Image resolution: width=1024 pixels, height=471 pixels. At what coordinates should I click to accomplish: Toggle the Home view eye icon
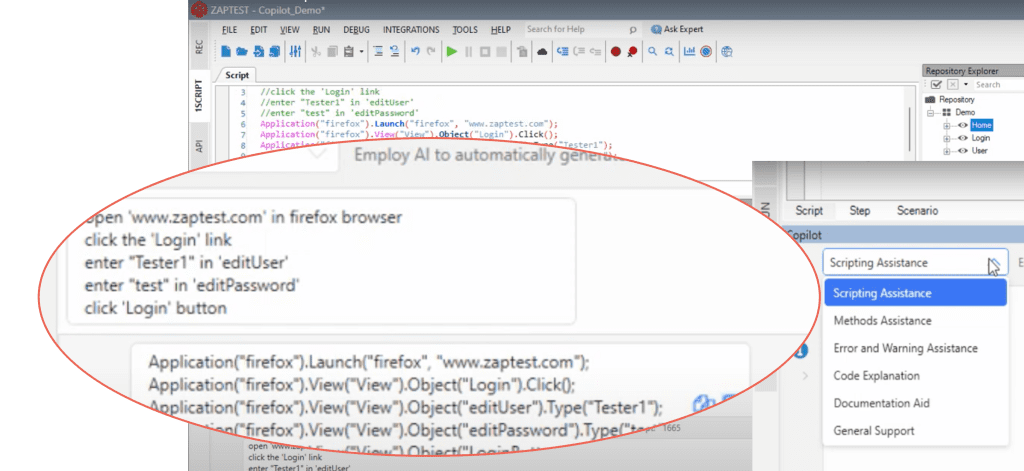(963, 125)
